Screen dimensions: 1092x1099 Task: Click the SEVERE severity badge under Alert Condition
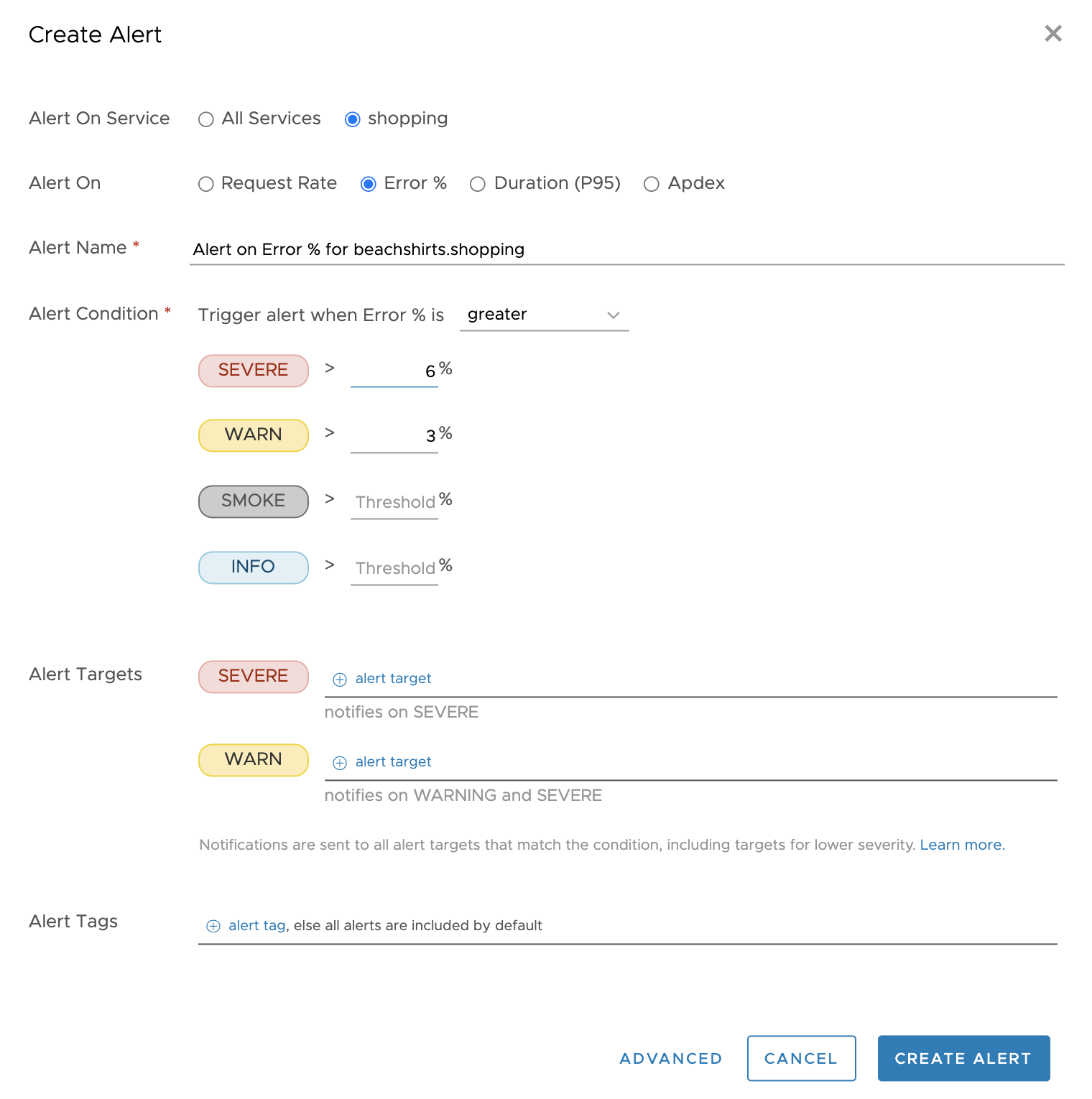(x=253, y=371)
